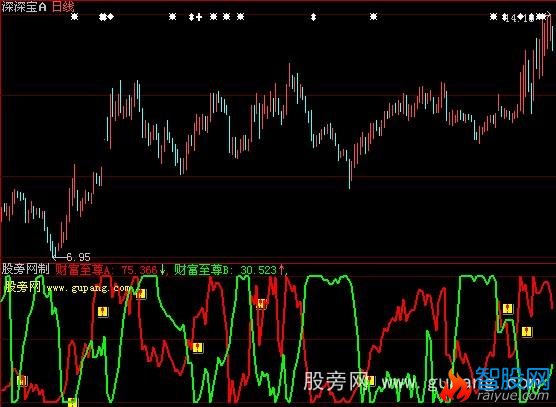Click the plus-shaped marker in the top event row
The width and height of the screenshot is (556, 407).
click(199, 17)
